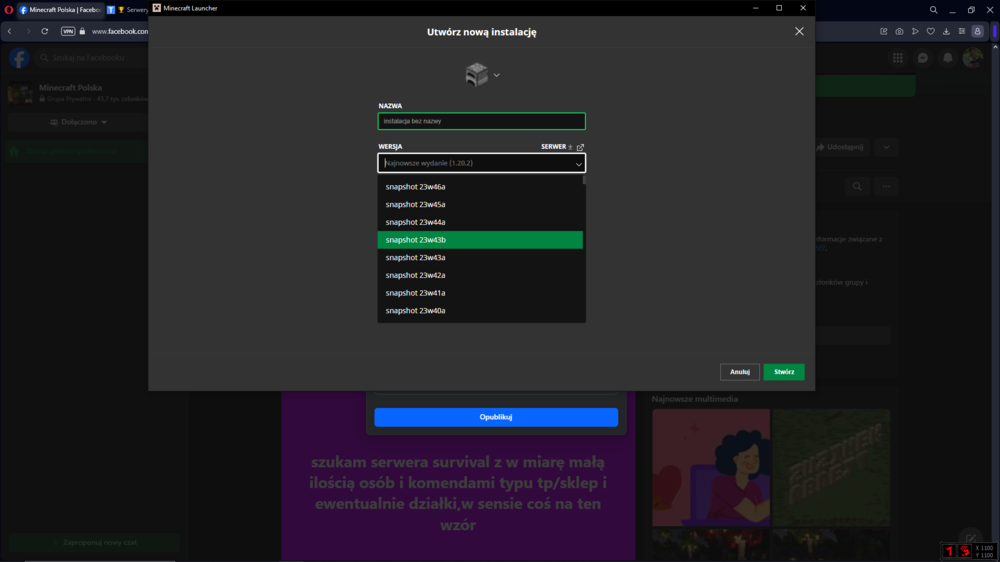Open Facebook notifications bell
Image resolution: width=1000 pixels, height=562 pixels.
(x=948, y=58)
